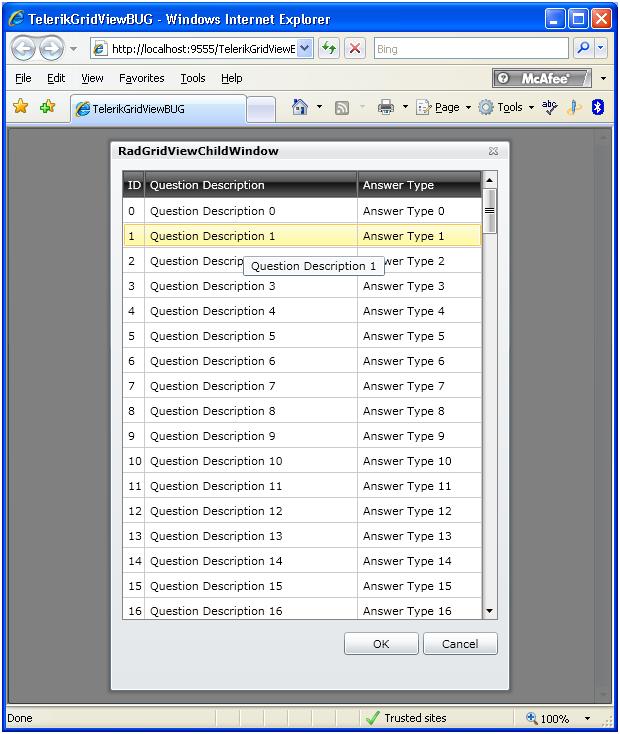Click the browser Back arrow button
Image resolution: width=620 pixels, height=734 pixels.
(23, 48)
